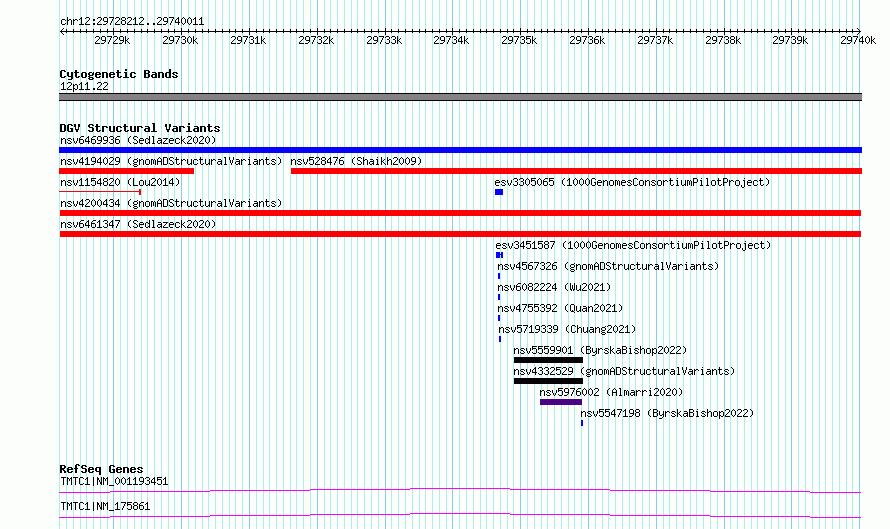Click the nsv4194029 red variant bar
Image resolution: width=890 pixels, height=529 pixels.
127,171
